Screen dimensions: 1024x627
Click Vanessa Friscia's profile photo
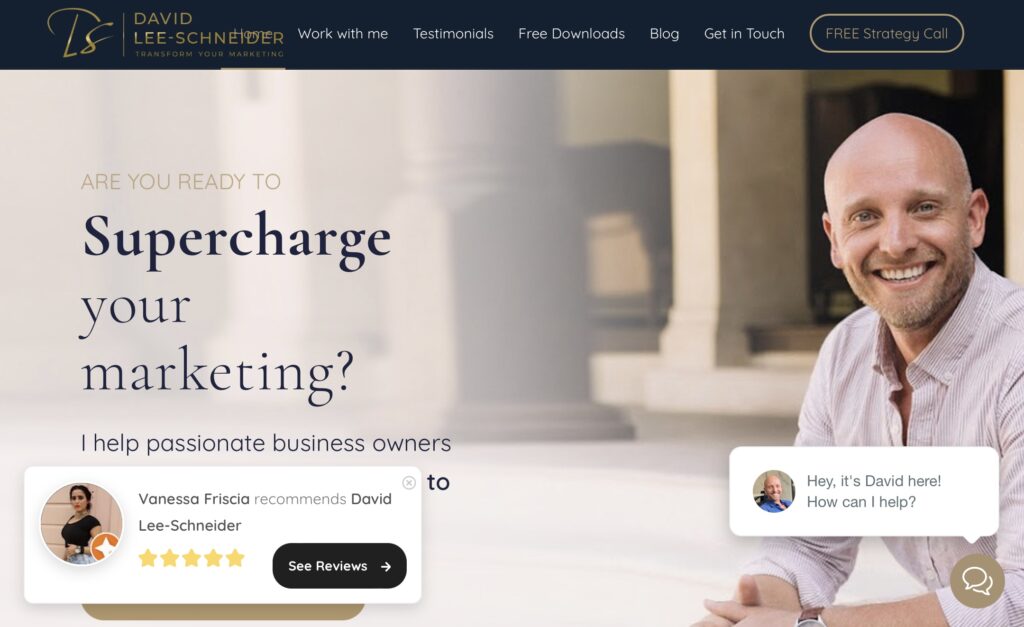point(82,524)
